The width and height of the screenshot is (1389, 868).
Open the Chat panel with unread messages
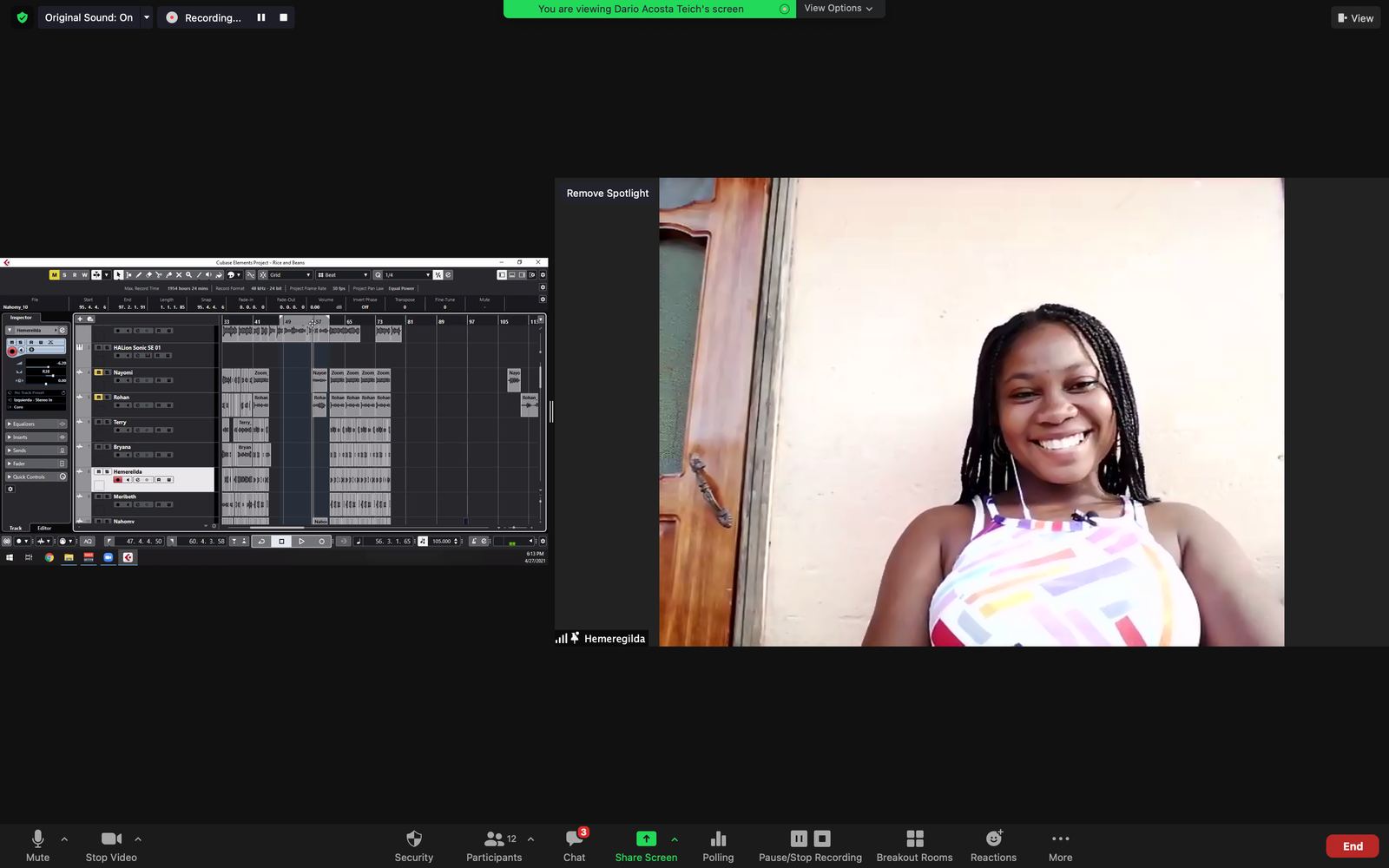tap(574, 845)
